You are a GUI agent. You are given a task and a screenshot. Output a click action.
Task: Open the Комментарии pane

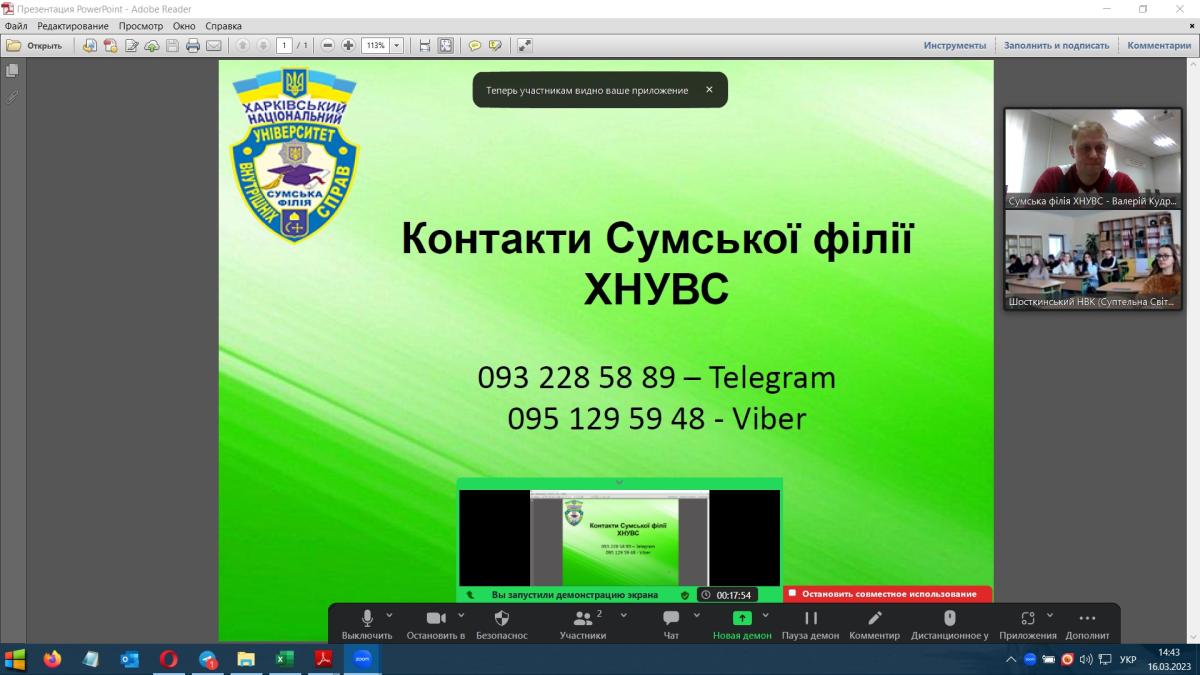click(1159, 45)
